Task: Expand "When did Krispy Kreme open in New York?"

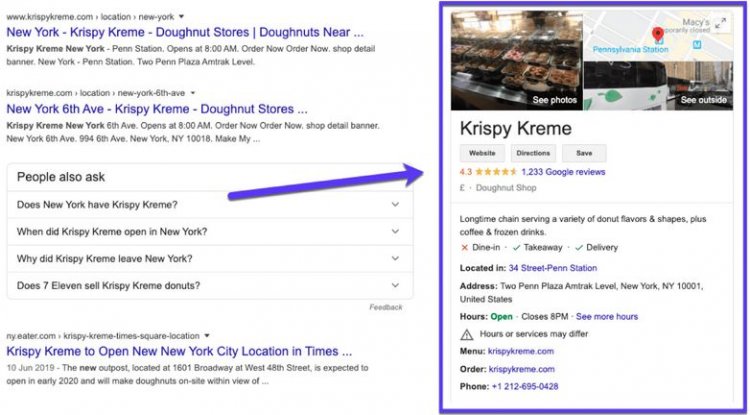Action: [x=210, y=231]
